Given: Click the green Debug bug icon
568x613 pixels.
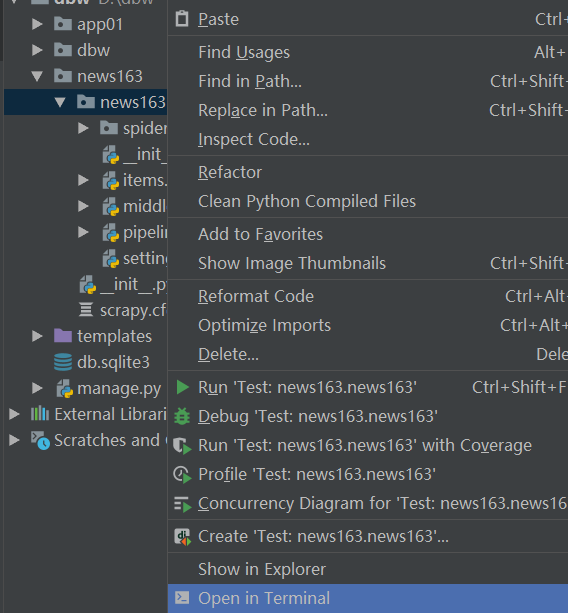Looking at the screenshot, I should [182, 416].
